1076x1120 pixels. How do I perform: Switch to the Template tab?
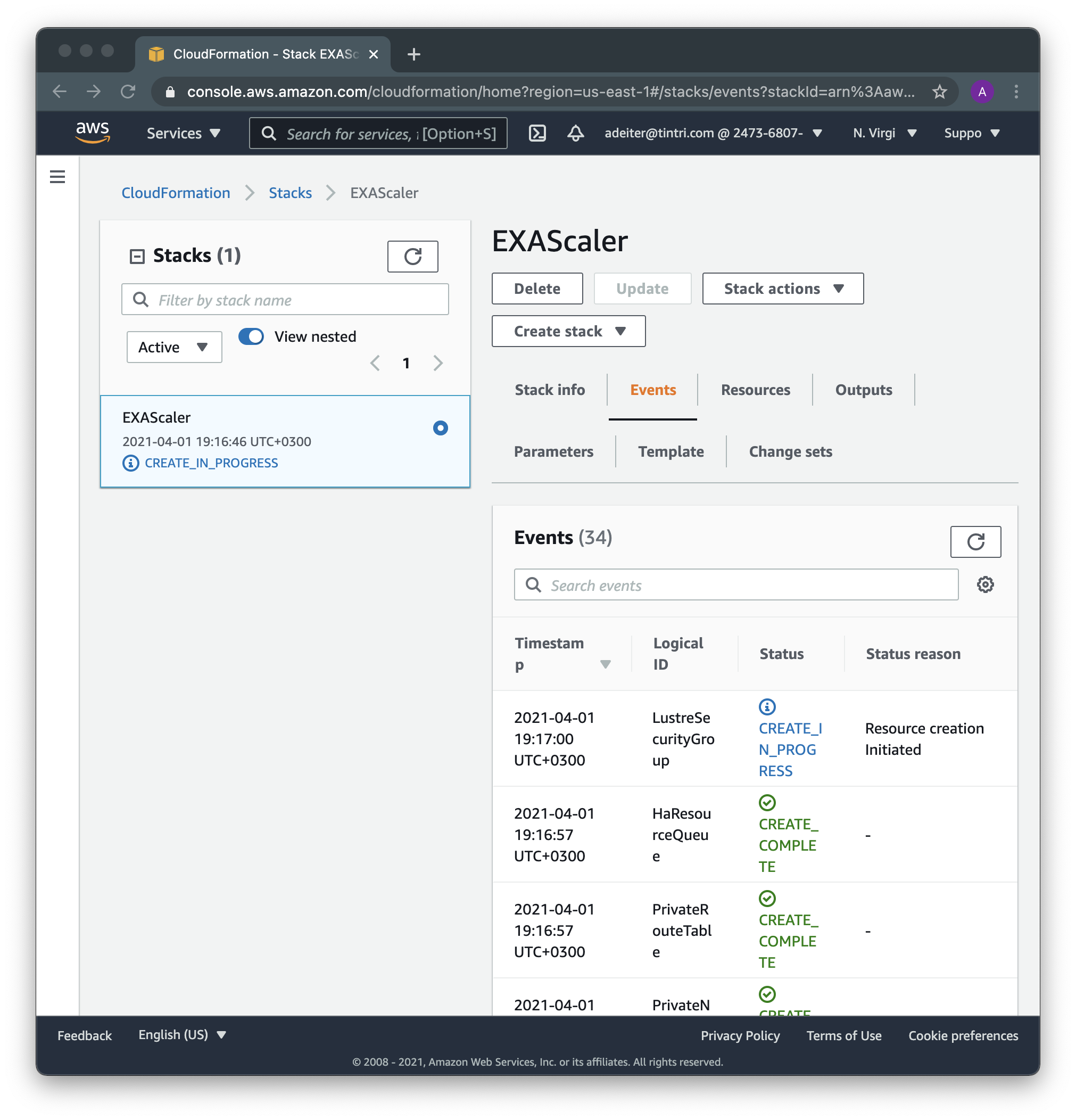pyautogui.click(x=671, y=451)
